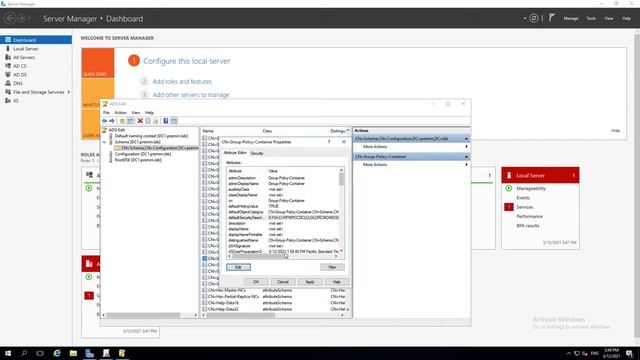Select defaultSecurityDescriptor attribute row
Image resolution: width=640 pixels, height=360 pixels.
(x=284, y=218)
